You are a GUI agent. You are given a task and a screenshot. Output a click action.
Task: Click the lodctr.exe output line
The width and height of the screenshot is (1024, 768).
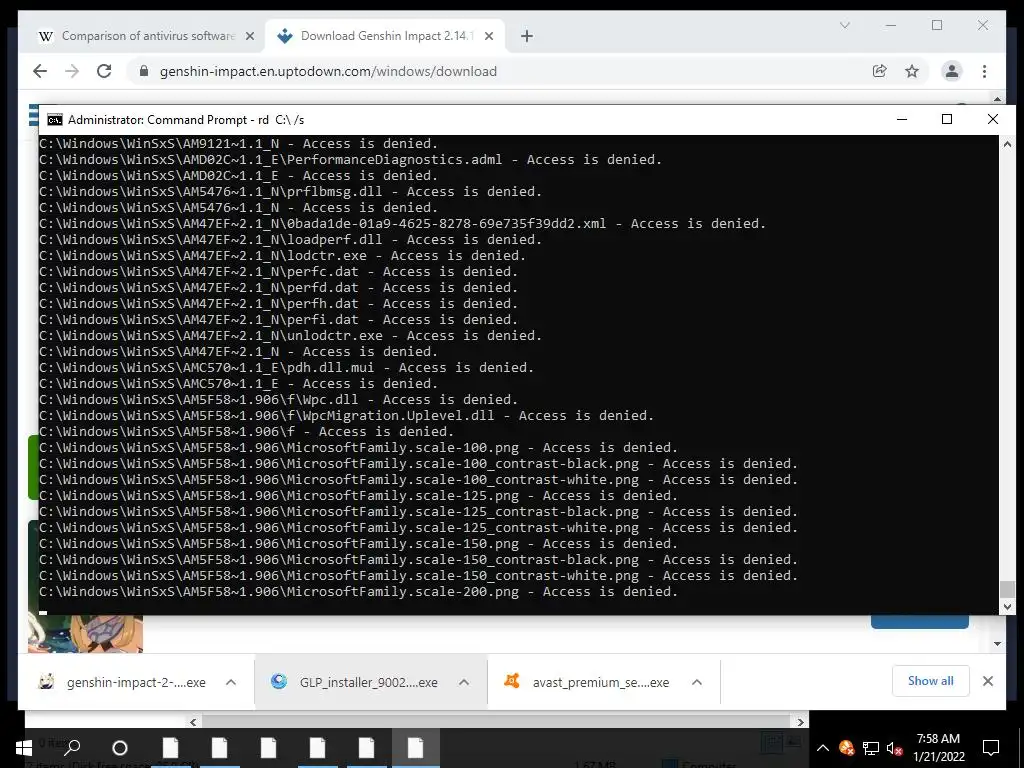[x=283, y=256]
